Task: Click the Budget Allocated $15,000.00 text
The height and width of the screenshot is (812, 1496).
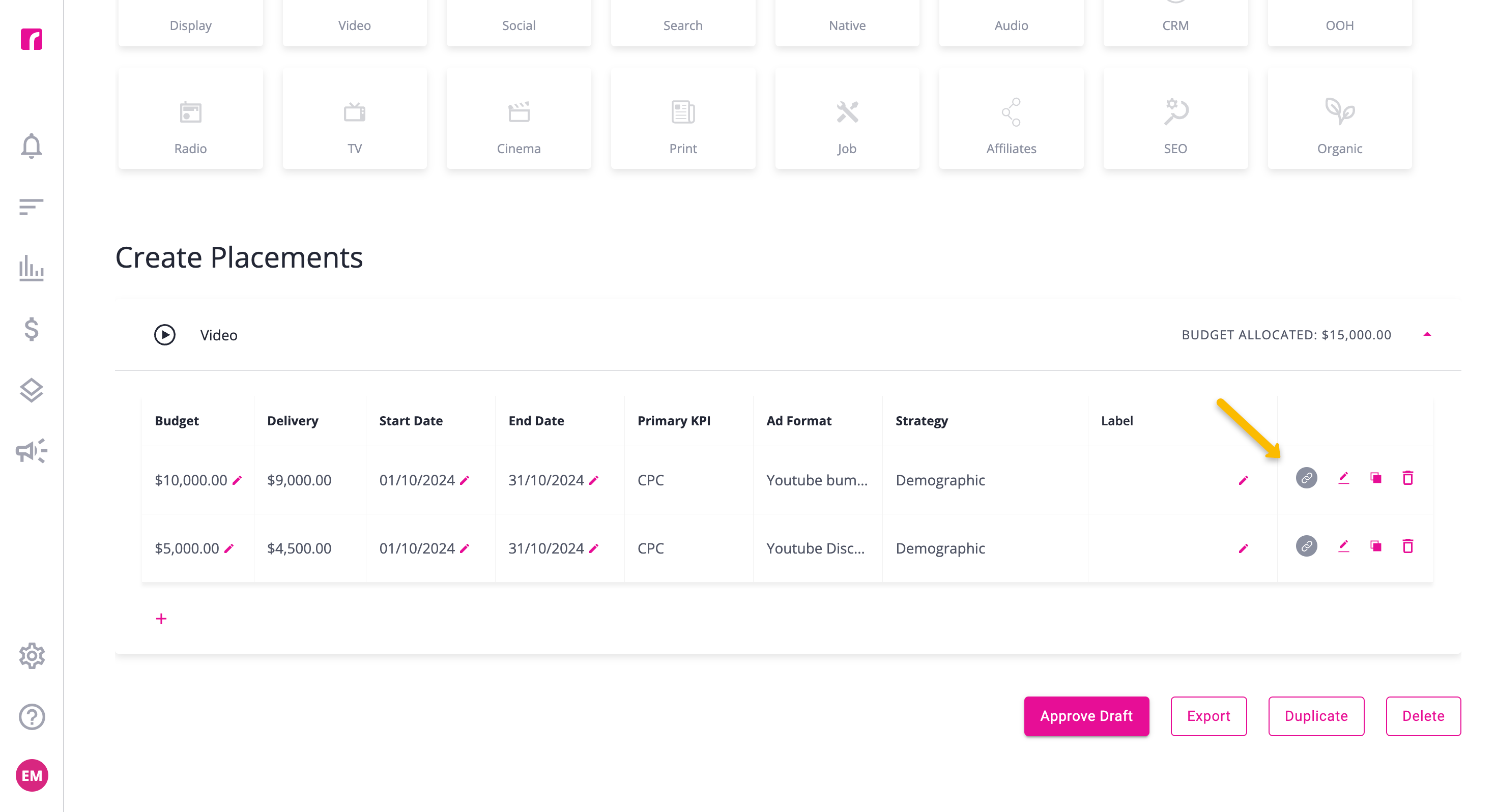Action: 1286,335
